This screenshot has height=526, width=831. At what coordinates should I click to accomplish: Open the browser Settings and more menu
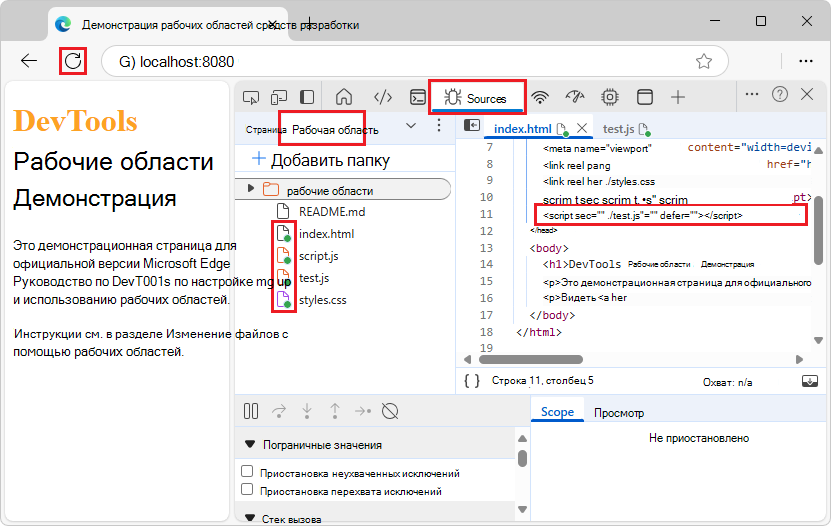click(806, 61)
